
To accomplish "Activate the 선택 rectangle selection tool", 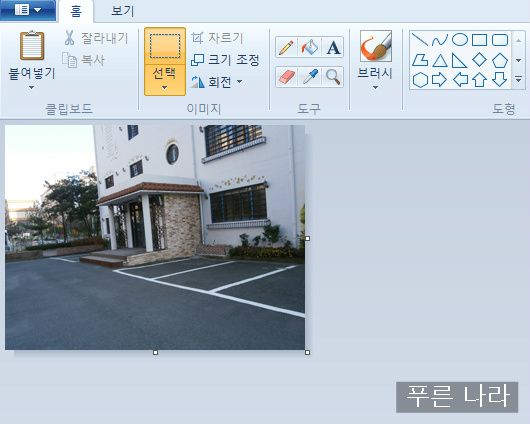I will [165, 46].
